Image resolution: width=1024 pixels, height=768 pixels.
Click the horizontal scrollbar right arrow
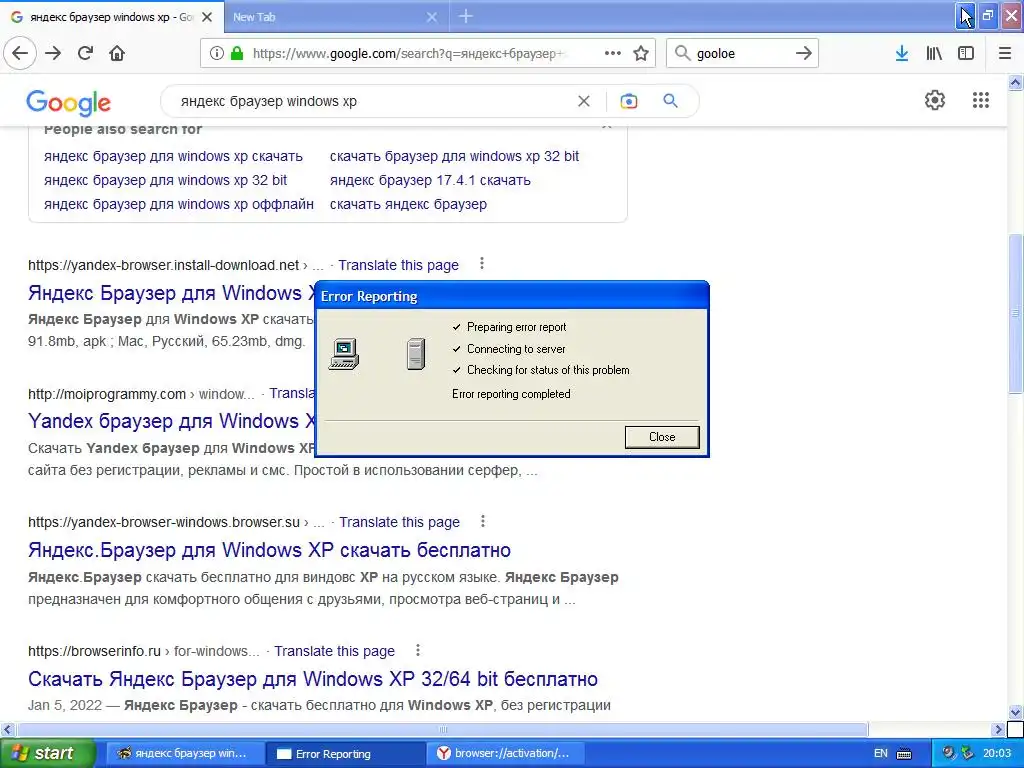[998, 729]
